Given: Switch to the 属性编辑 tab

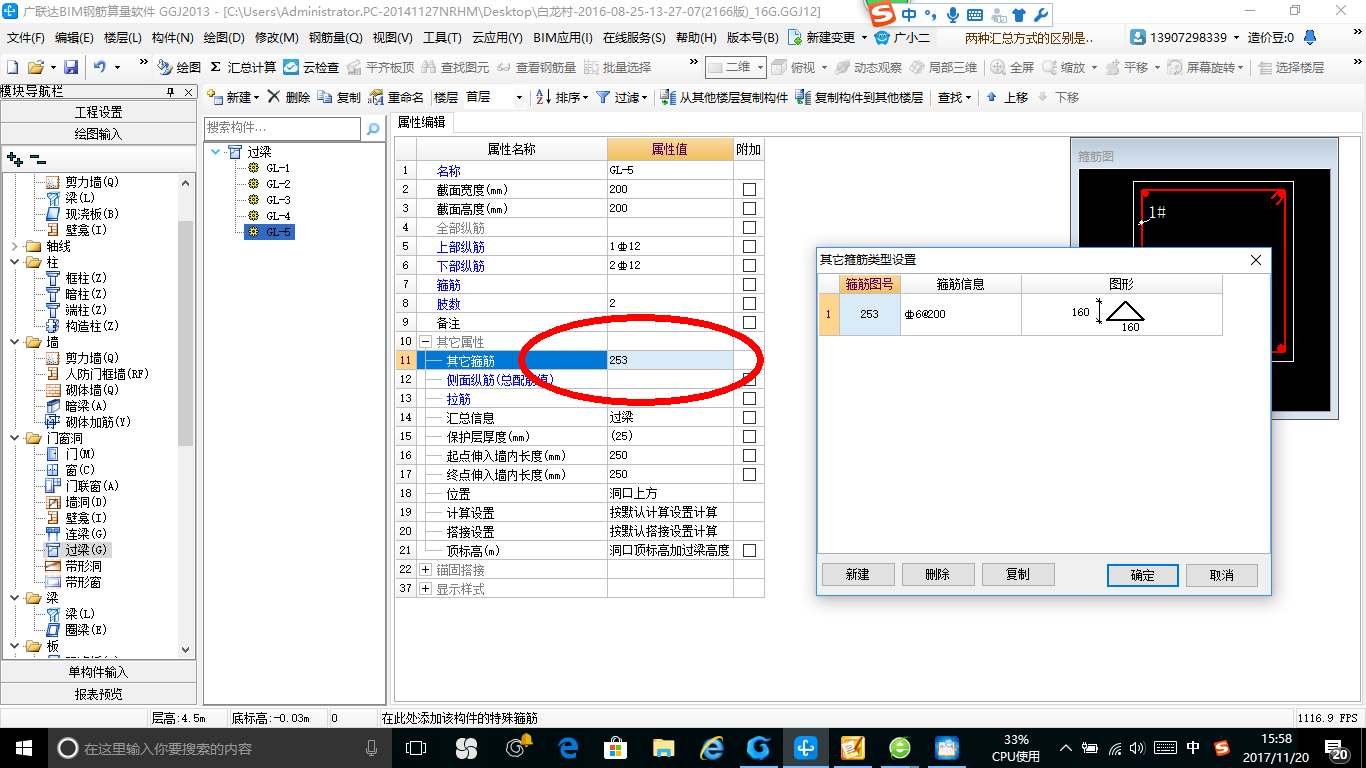Looking at the screenshot, I should point(422,122).
